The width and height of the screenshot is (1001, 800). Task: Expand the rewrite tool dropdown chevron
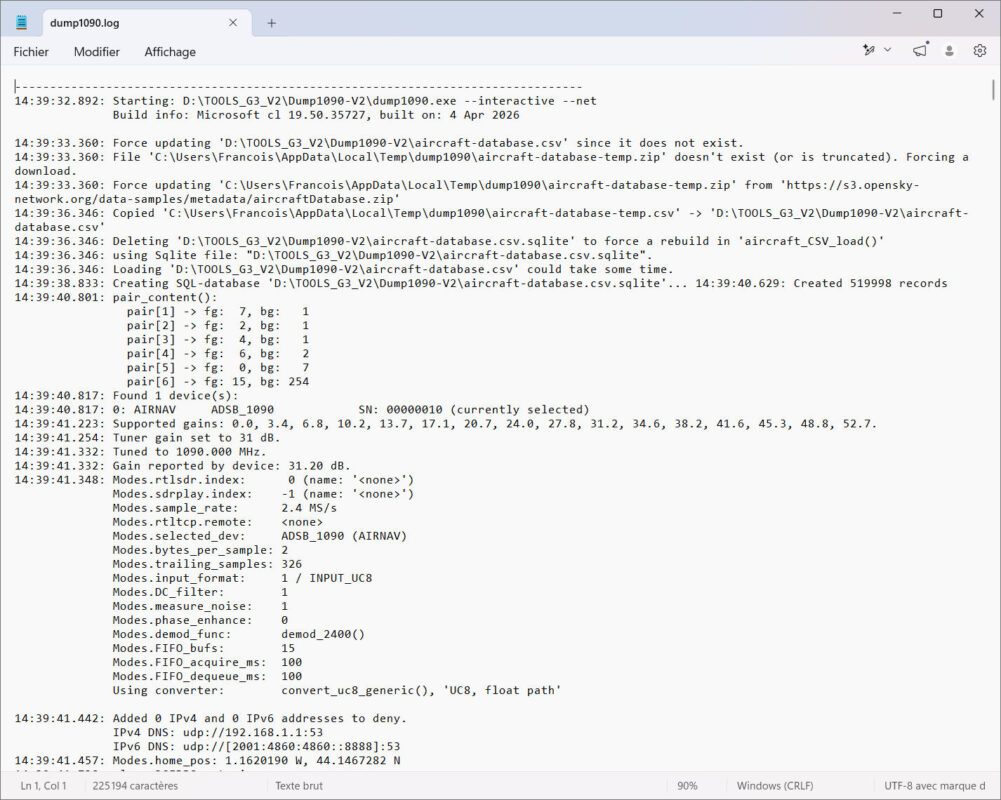887,50
